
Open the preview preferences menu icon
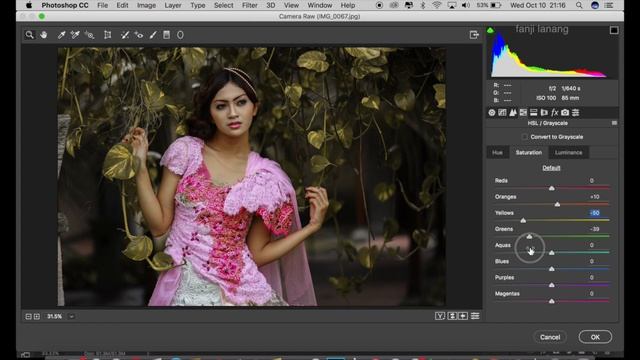475,316
